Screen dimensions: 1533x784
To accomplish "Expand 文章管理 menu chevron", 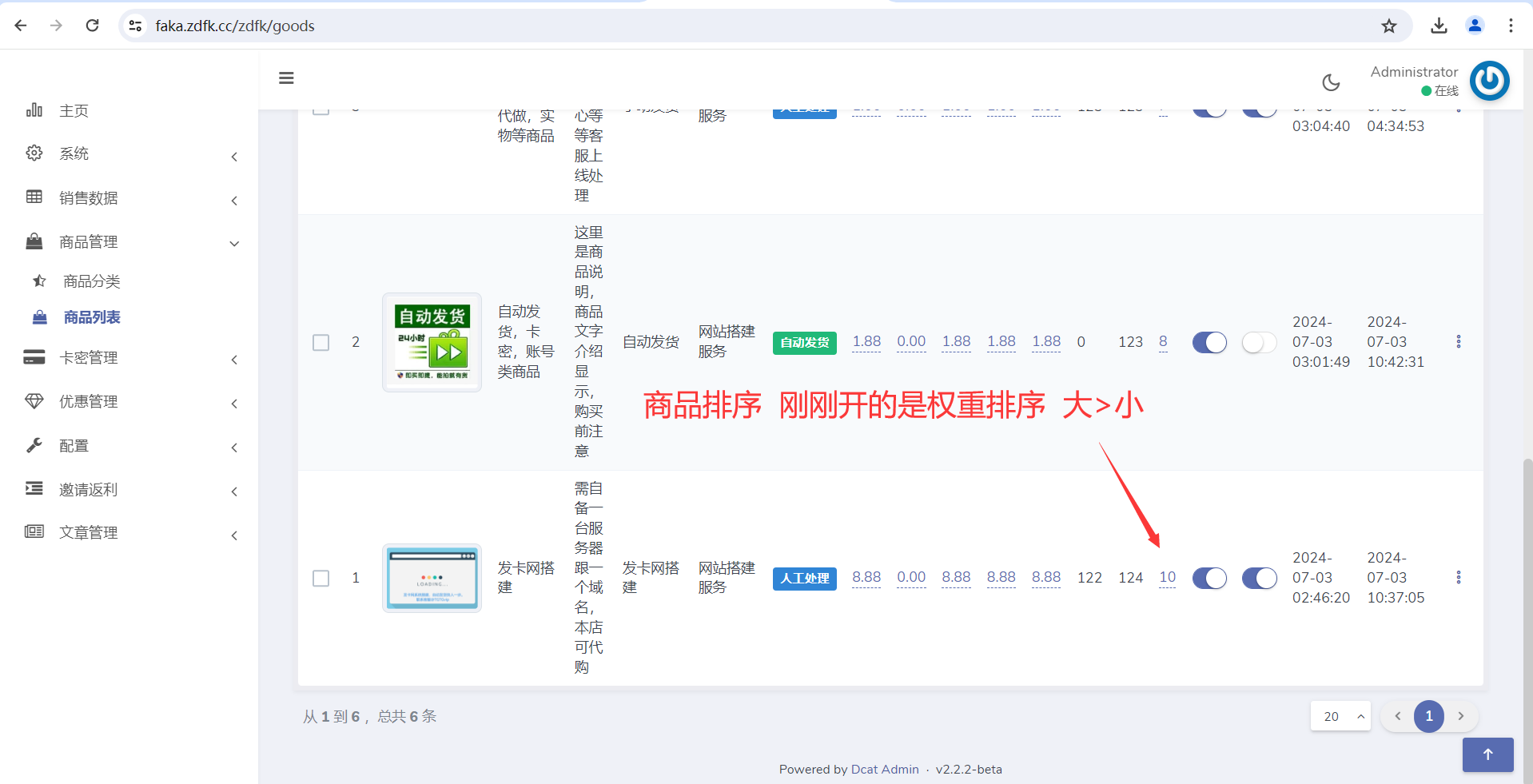I will [234, 535].
